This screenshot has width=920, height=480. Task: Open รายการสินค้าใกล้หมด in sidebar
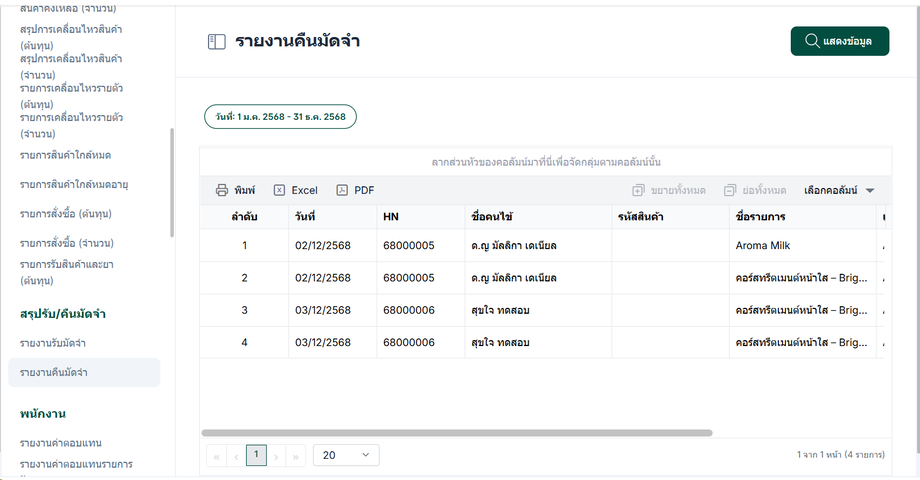pyautogui.click(x=65, y=155)
